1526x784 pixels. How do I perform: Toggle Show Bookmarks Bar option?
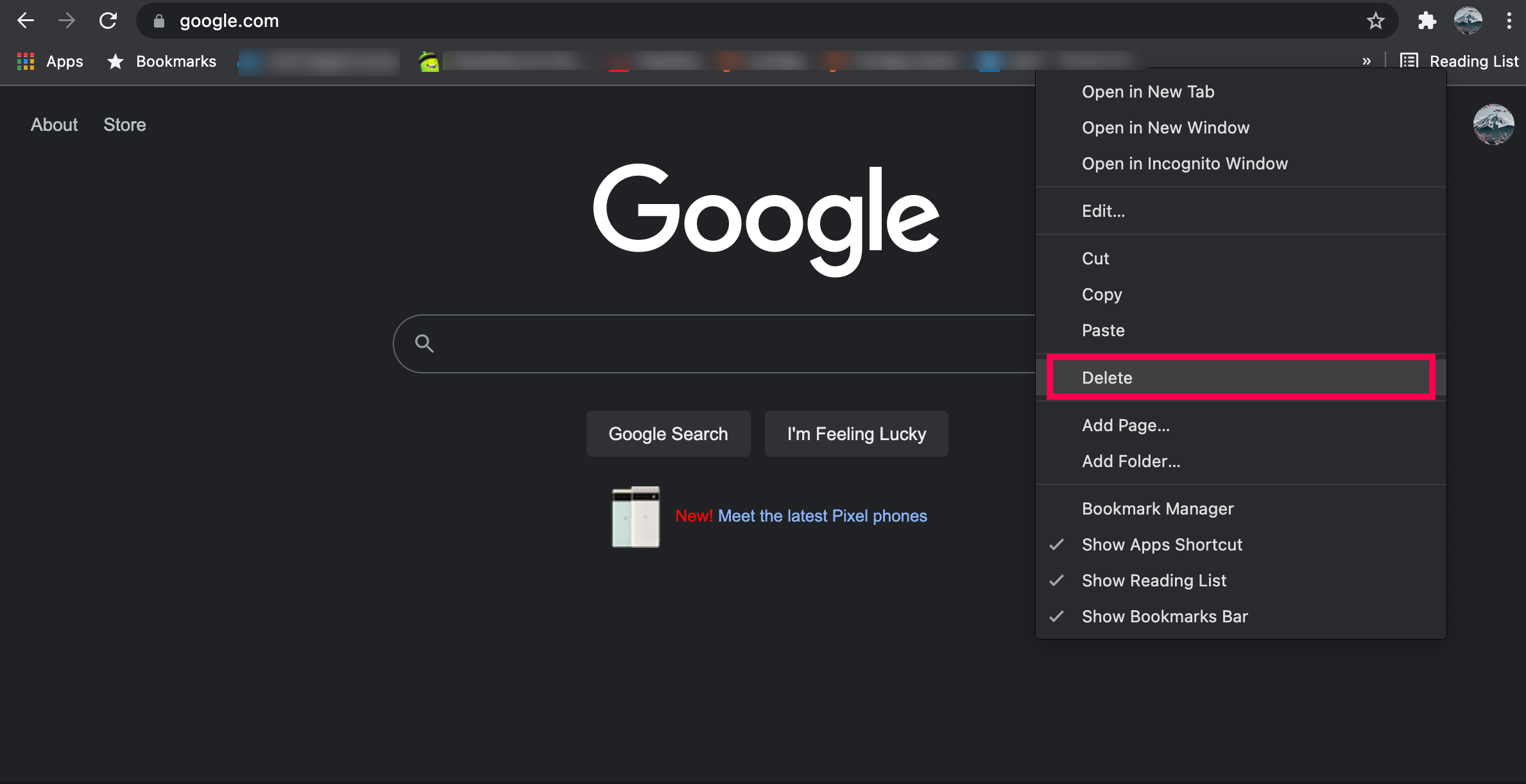coord(1240,617)
